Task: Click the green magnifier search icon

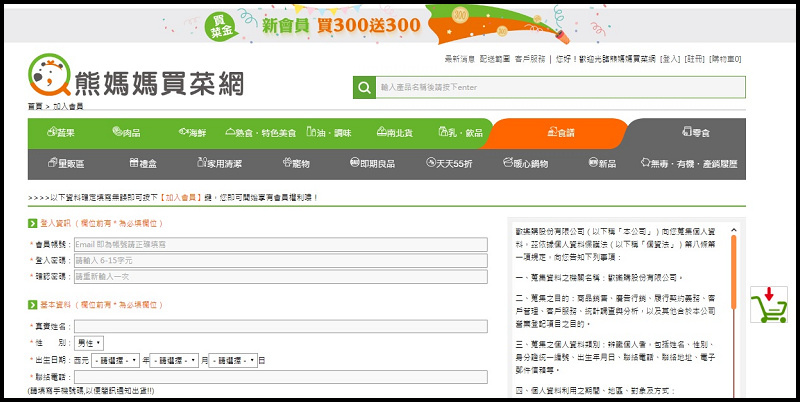Action: coord(364,88)
